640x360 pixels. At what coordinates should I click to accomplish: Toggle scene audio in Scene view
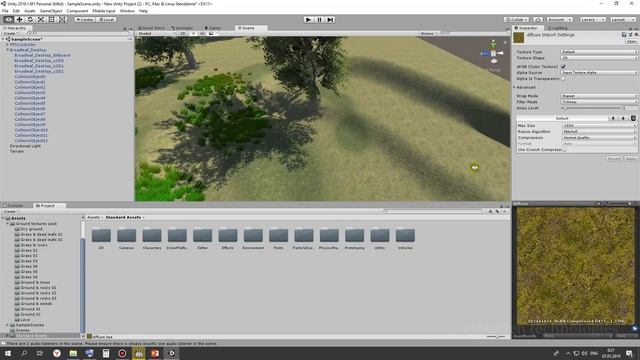[202, 33]
